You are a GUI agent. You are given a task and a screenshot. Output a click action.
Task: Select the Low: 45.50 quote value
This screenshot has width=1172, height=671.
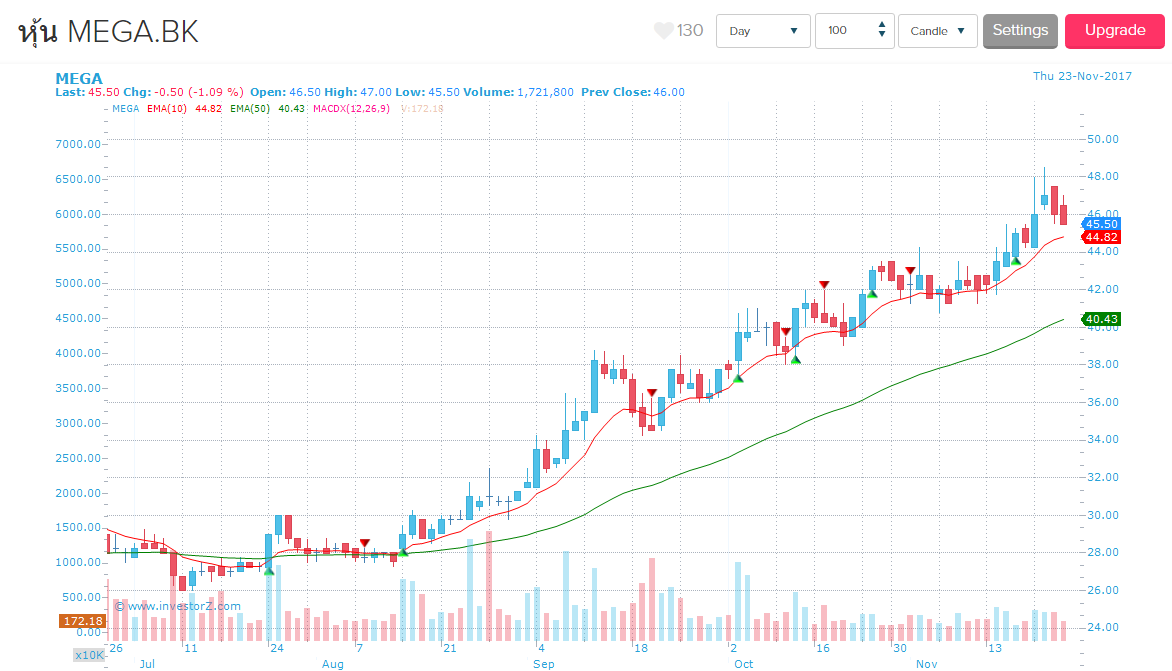point(427,92)
